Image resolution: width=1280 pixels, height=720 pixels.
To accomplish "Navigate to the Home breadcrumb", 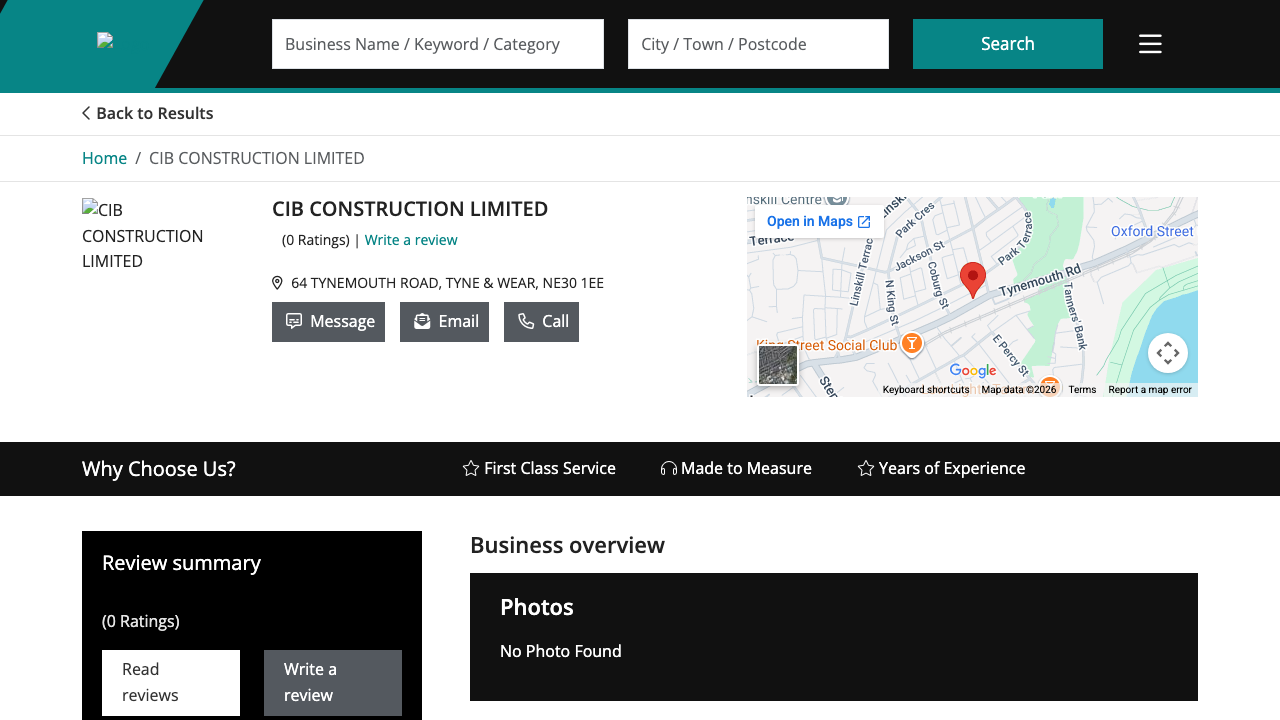I will pos(104,158).
